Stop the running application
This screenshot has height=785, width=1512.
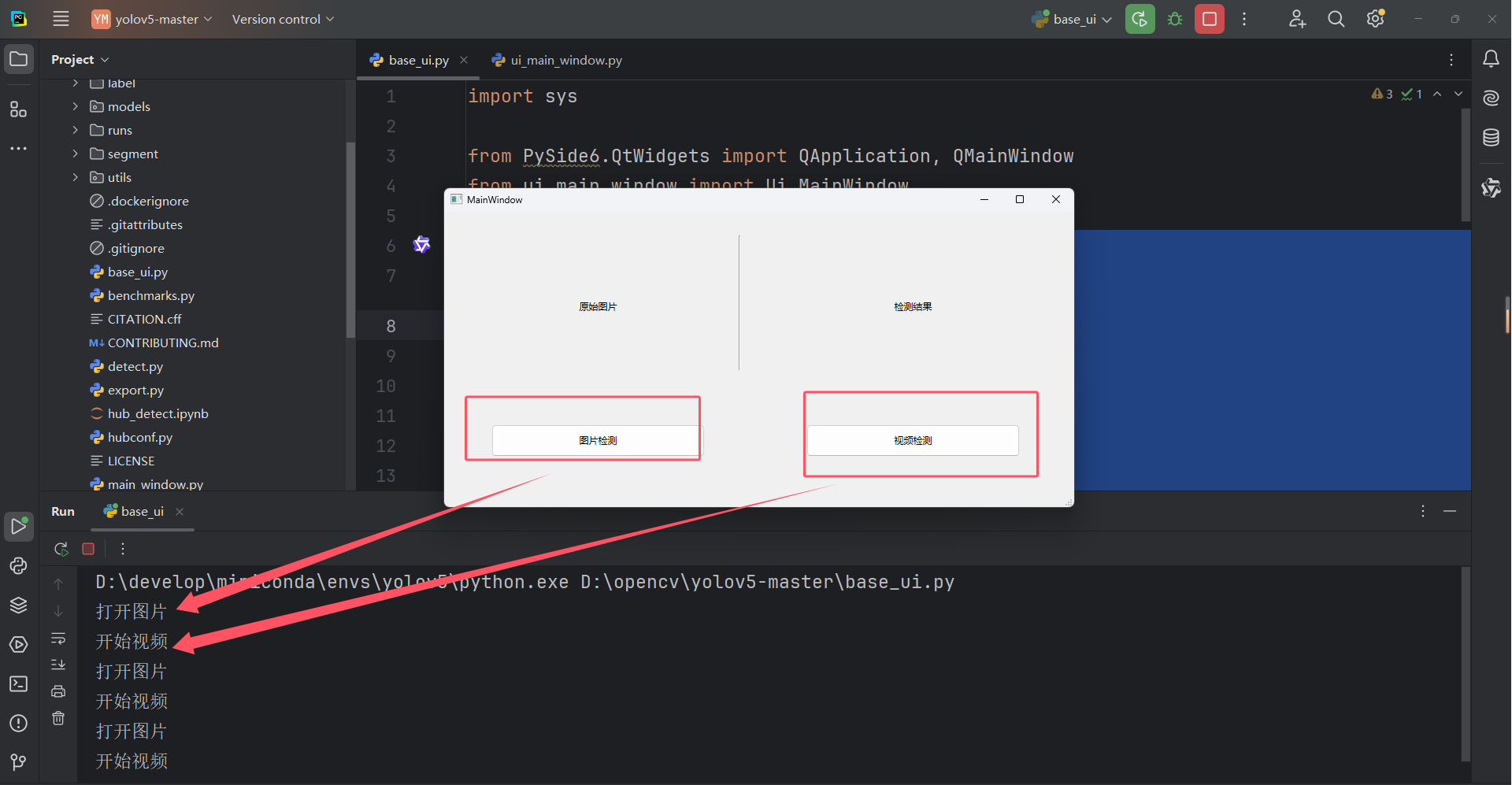1209,18
